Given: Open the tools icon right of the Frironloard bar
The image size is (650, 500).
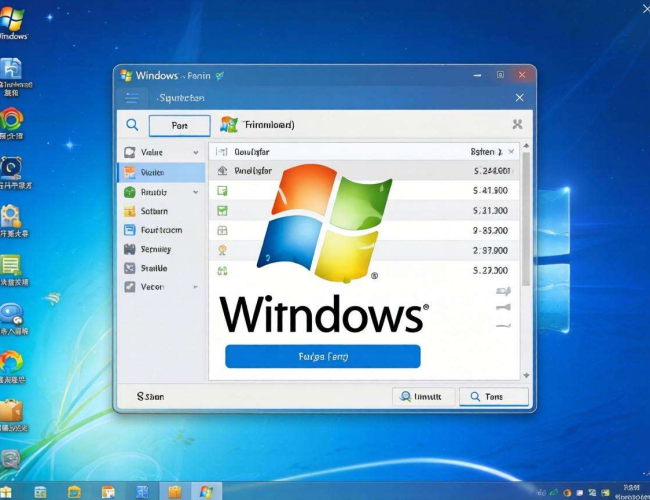Looking at the screenshot, I should pyautogui.click(x=517, y=124).
